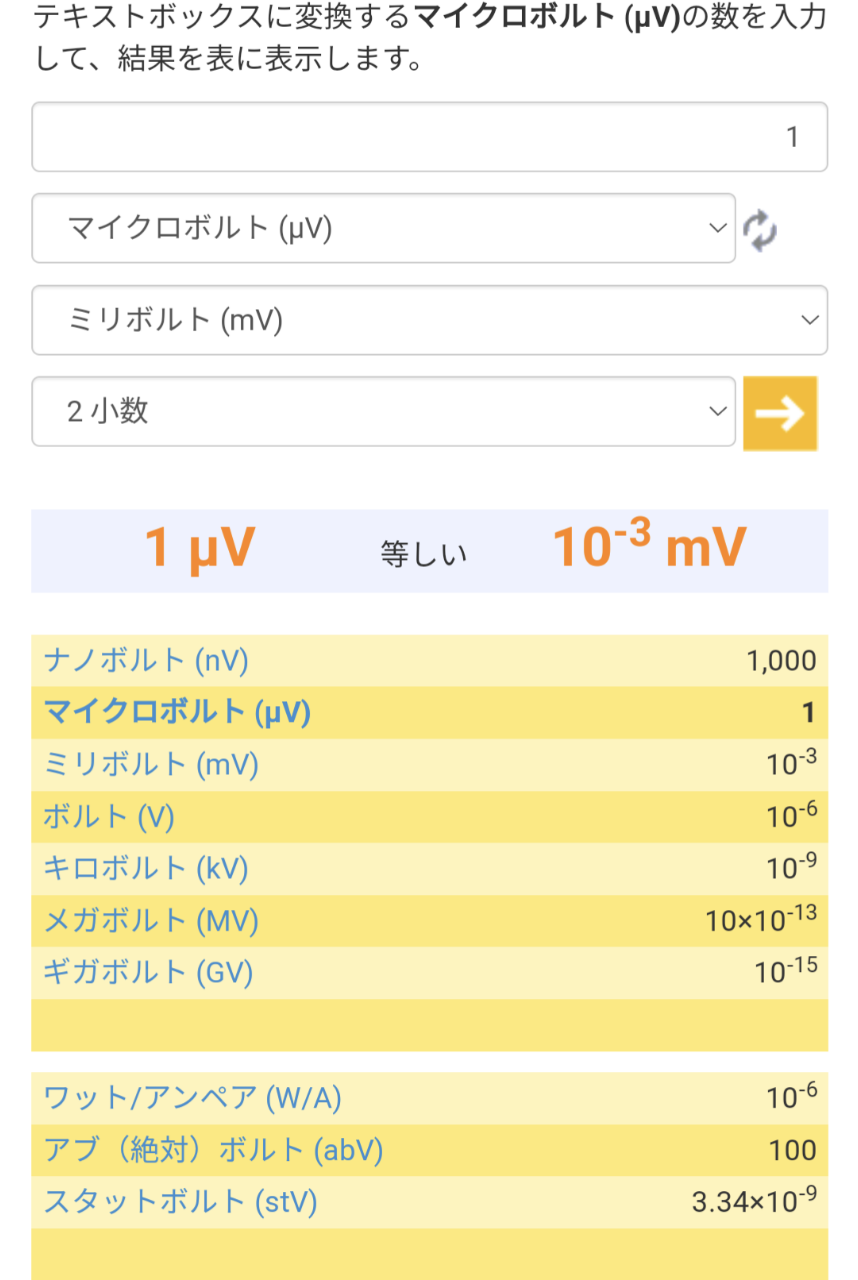The image size is (858, 1280).
Task: Open the アブ（絶対）ボルト (abV) link
Action: 213,1150
